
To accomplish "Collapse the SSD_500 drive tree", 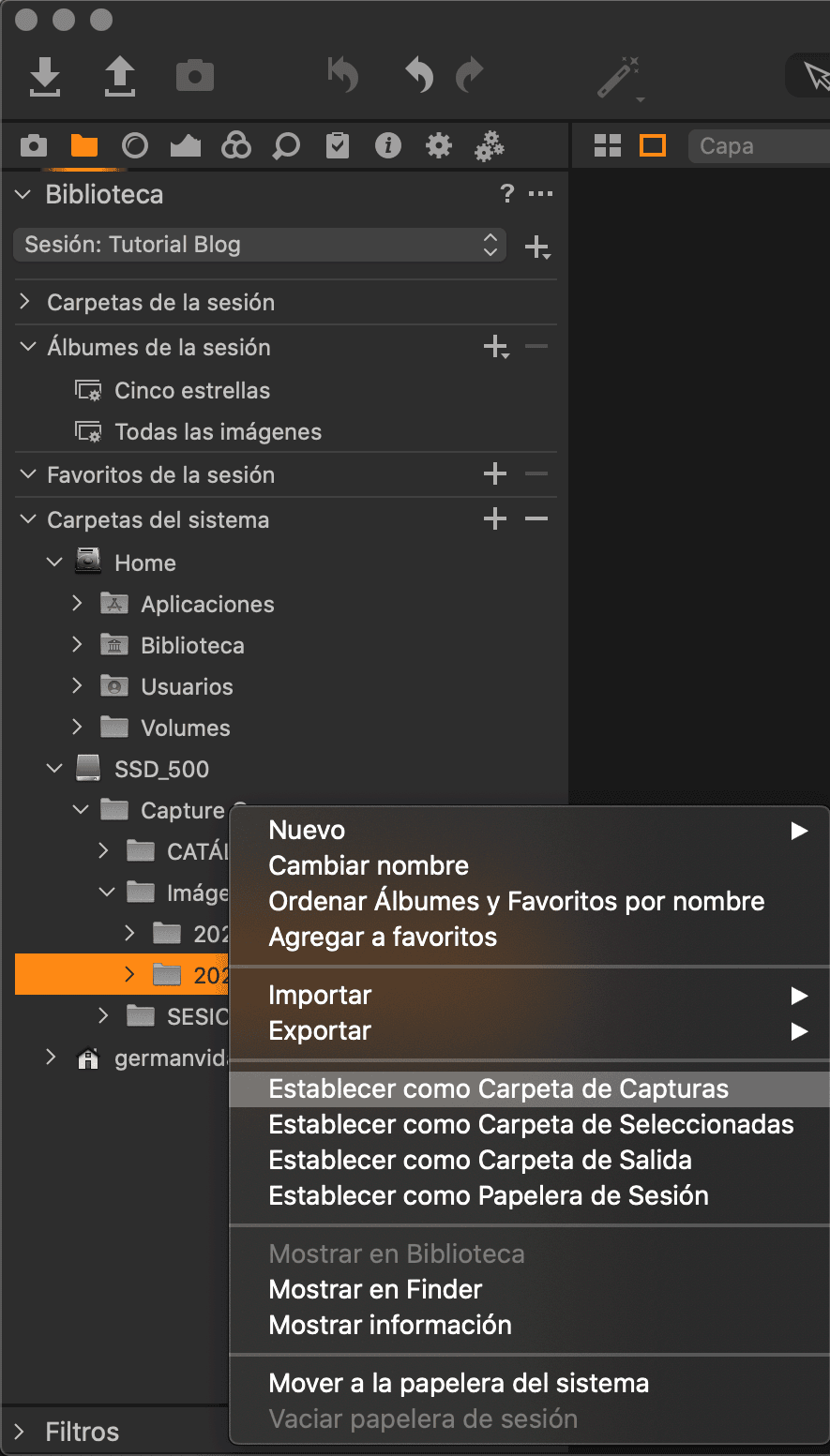I will [54, 769].
